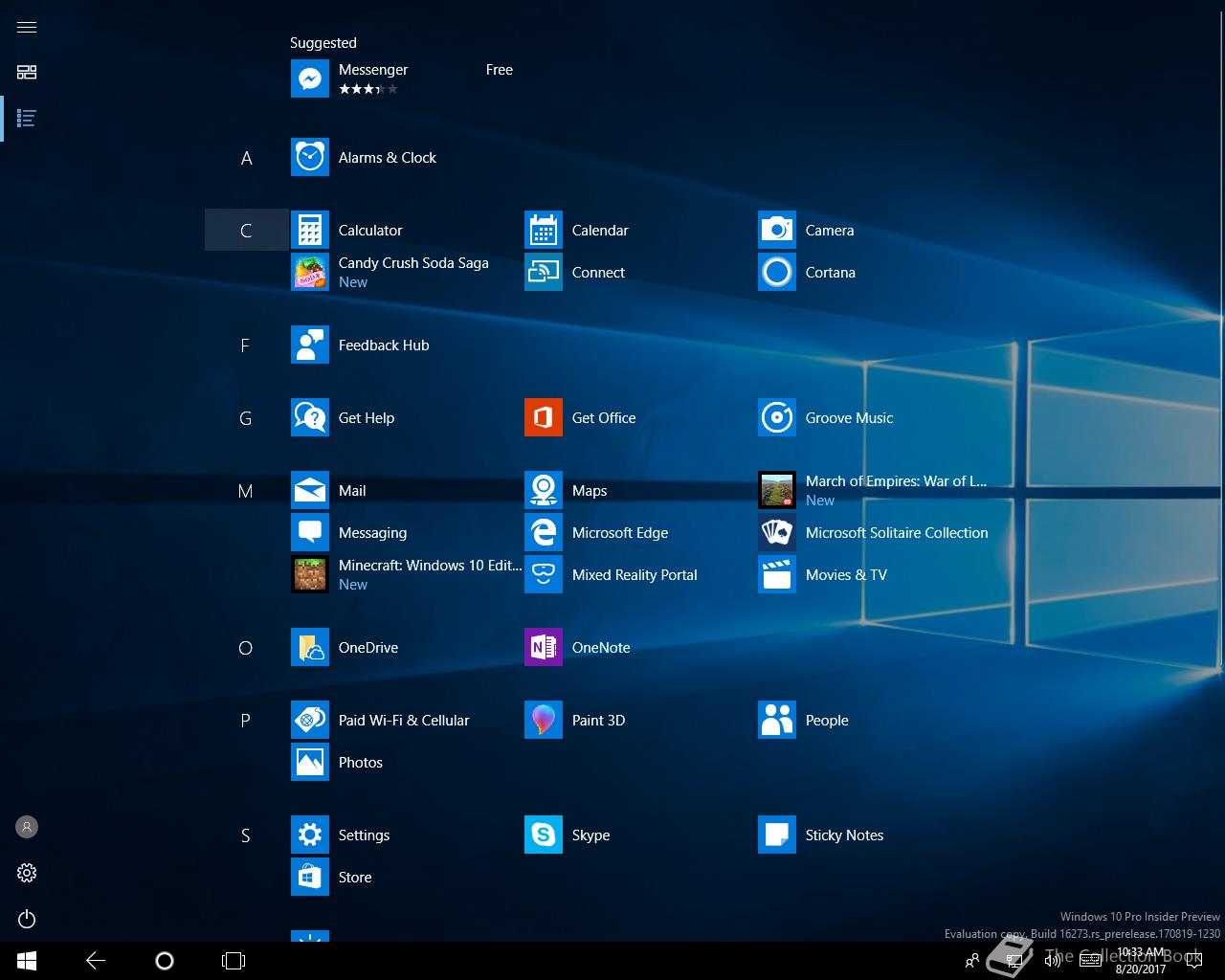Image resolution: width=1225 pixels, height=980 pixels.
Task: Open the user account menu in sidebar
Action: click(x=27, y=827)
